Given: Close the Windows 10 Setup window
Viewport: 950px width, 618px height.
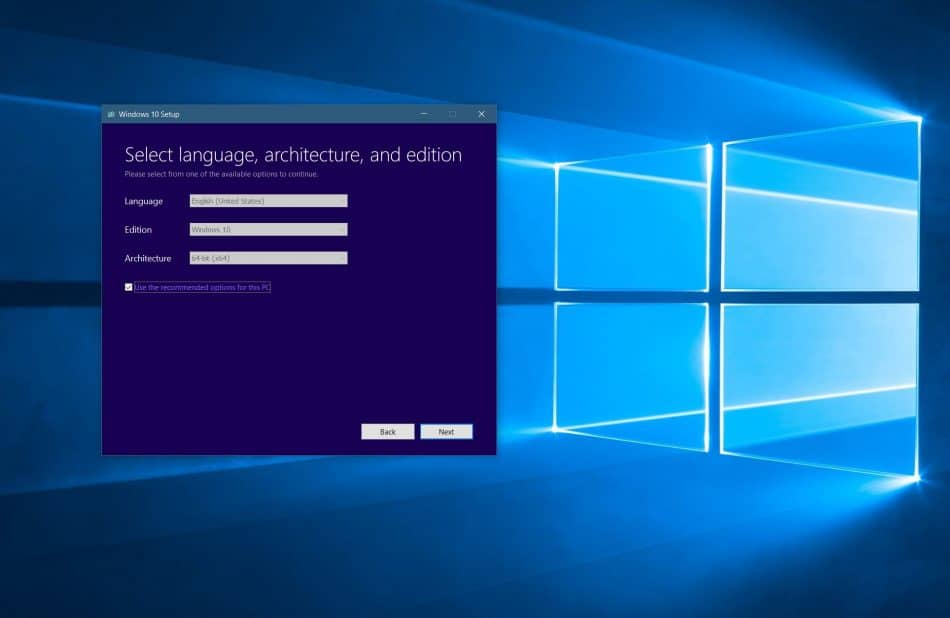Looking at the screenshot, I should [x=482, y=114].
